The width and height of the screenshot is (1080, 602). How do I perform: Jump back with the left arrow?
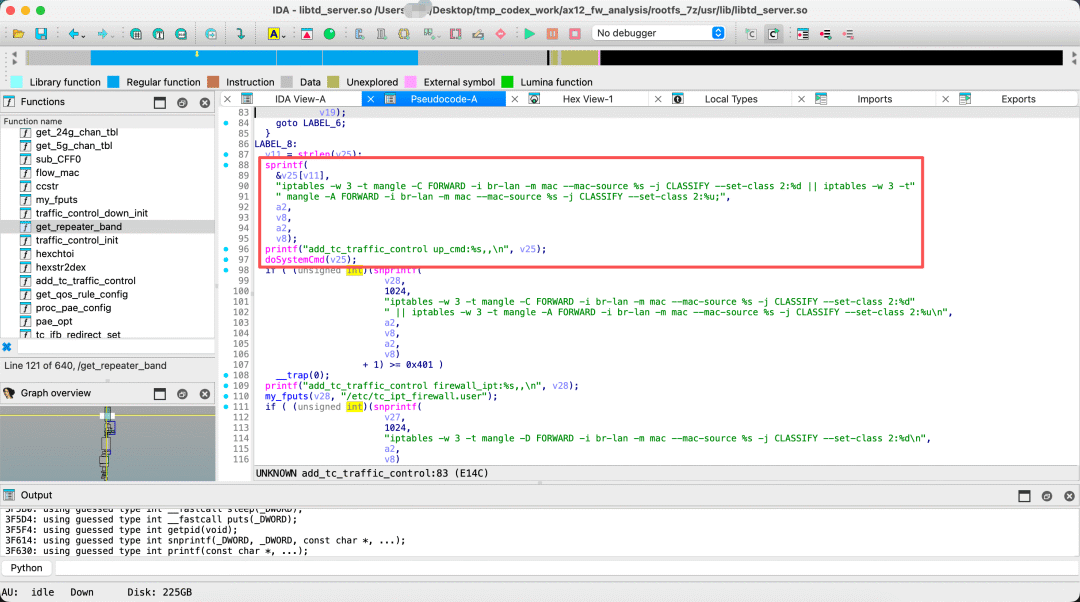click(x=72, y=33)
